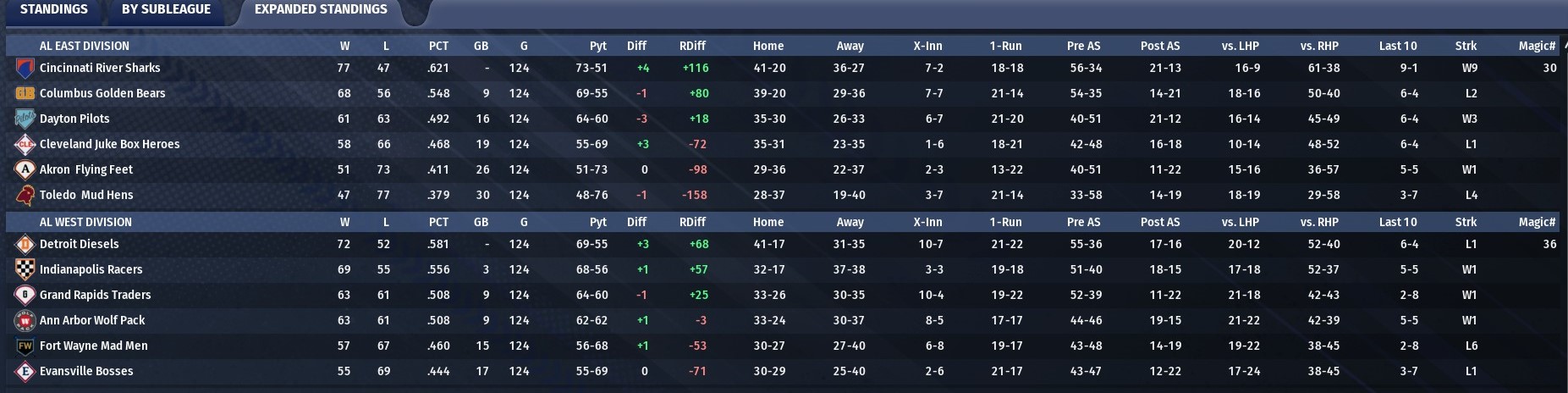Click the Toledo Mud Hens logo
Viewport: 1568px width, 393px height.
point(25,196)
